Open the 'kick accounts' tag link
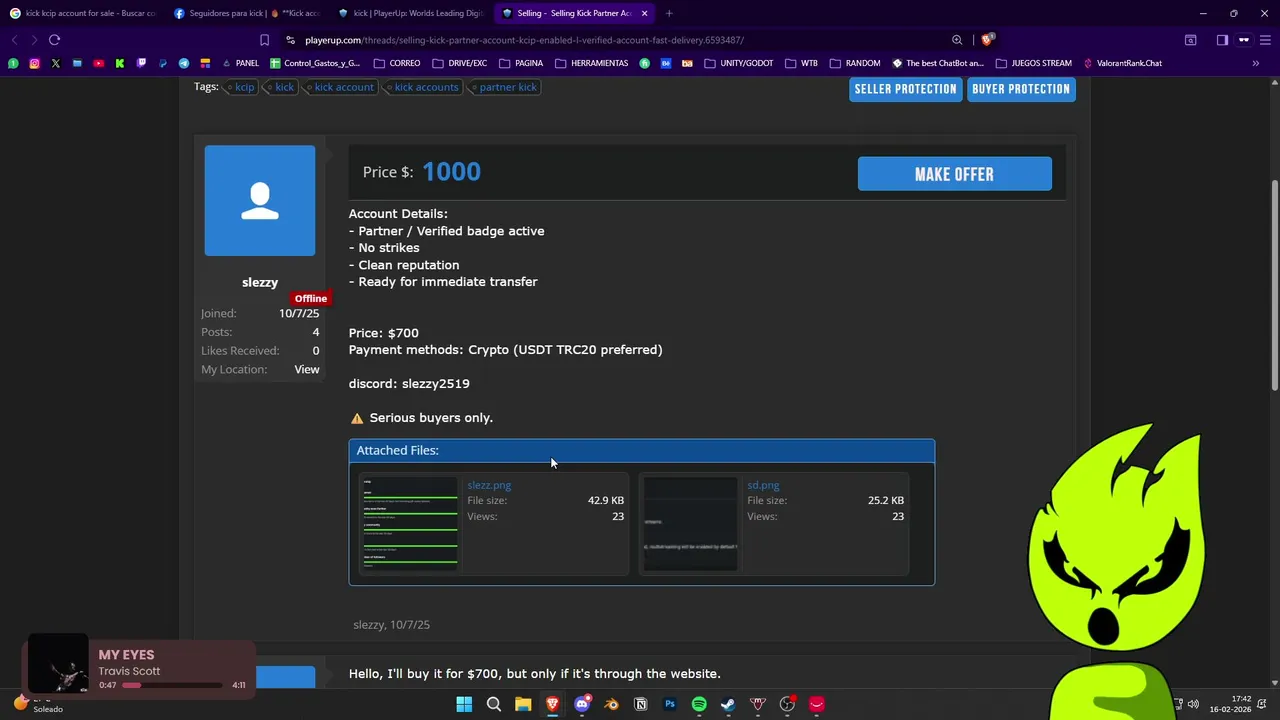 coord(424,87)
